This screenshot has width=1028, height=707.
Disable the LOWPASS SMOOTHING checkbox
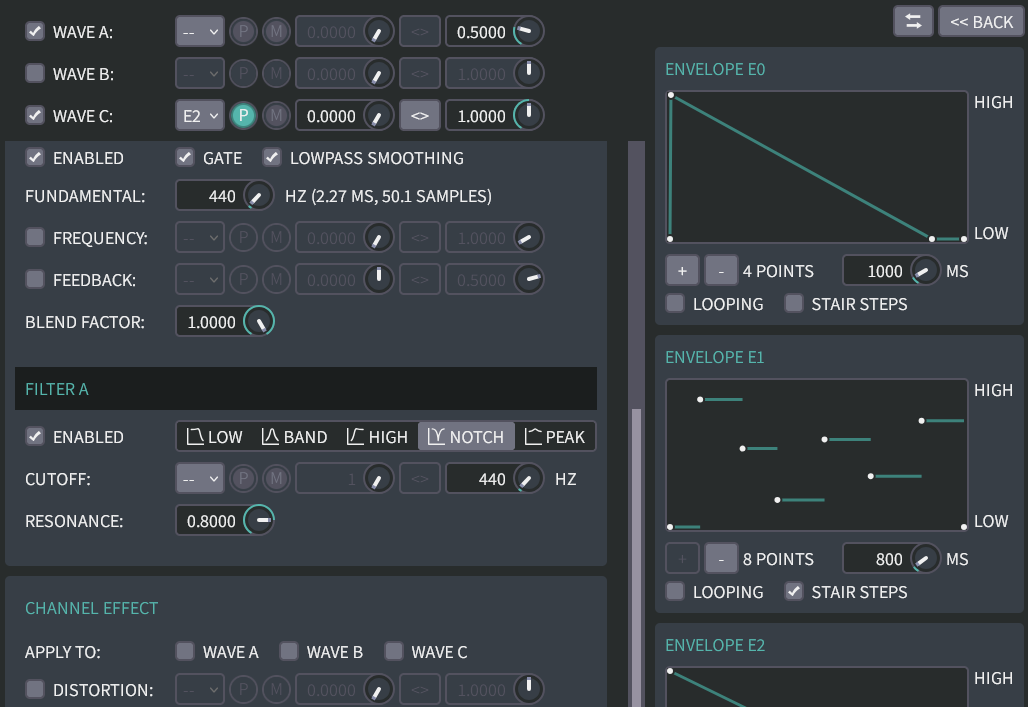(x=272, y=158)
